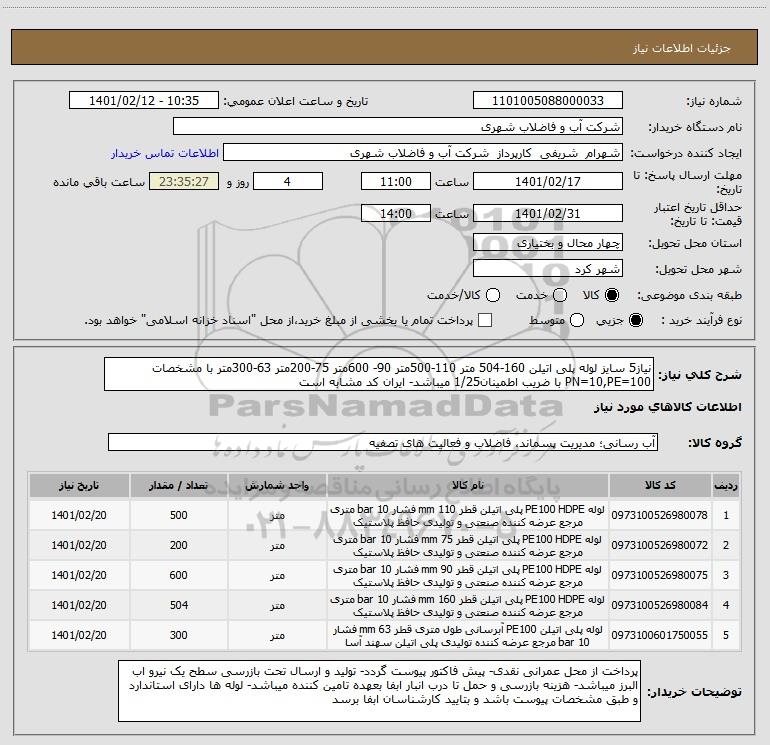Click the price validity date 1401/02/31
The width and height of the screenshot is (770, 745).
click(548, 214)
